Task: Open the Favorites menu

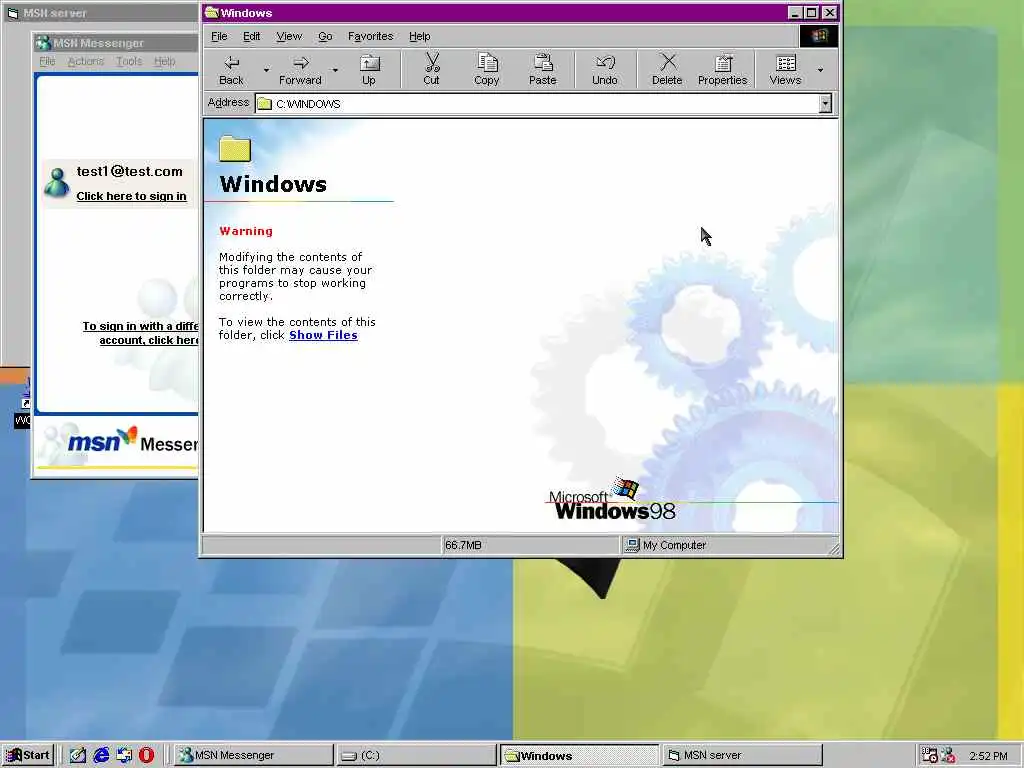Action: pos(370,37)
